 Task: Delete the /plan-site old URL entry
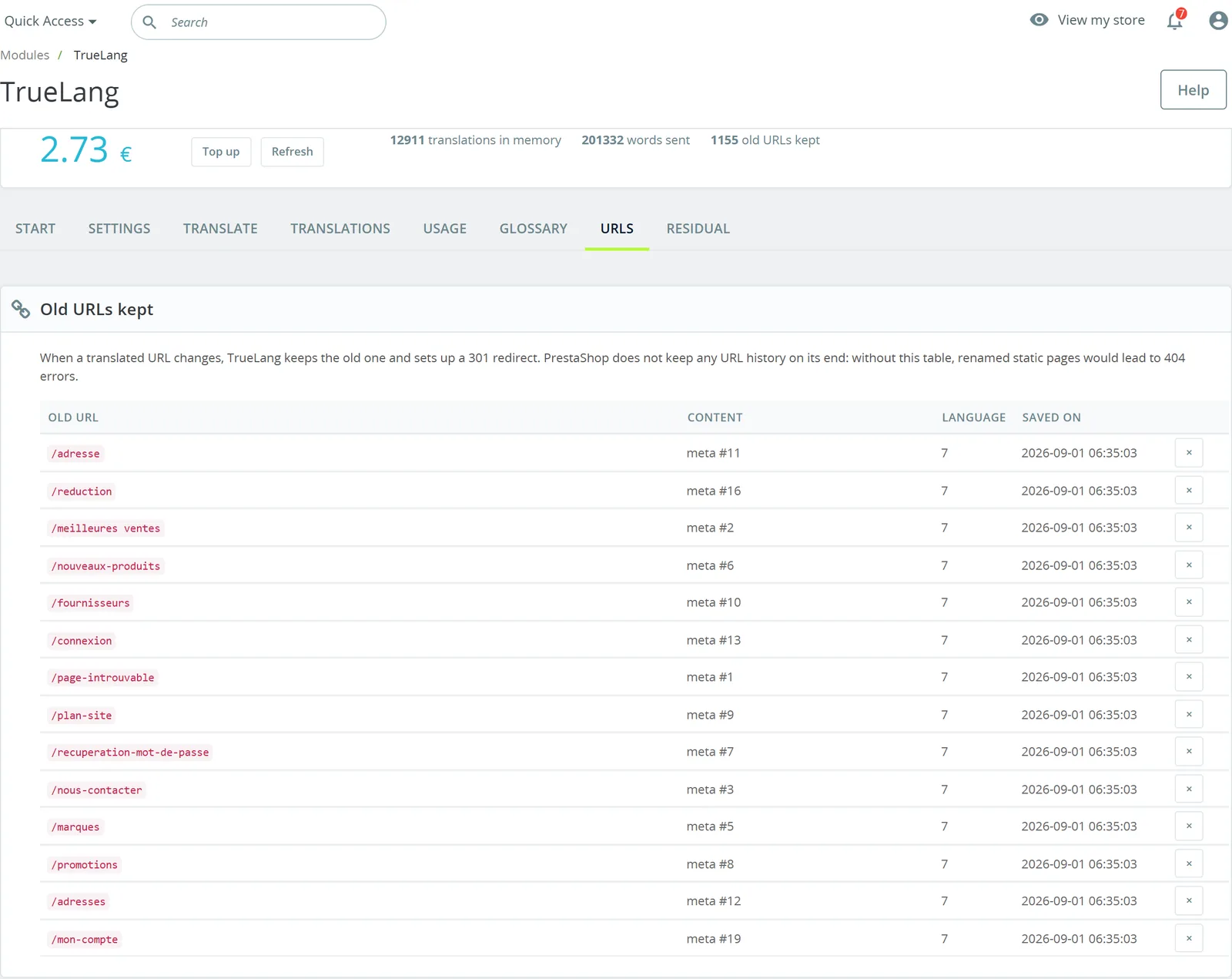tap(1189, 715)
